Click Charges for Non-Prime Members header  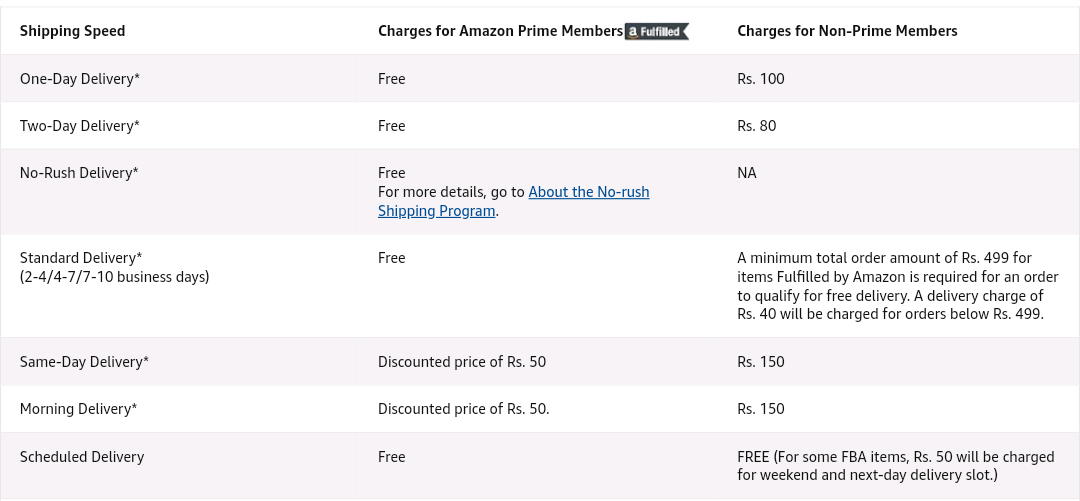pyautogui.click(x=847, y=31)
